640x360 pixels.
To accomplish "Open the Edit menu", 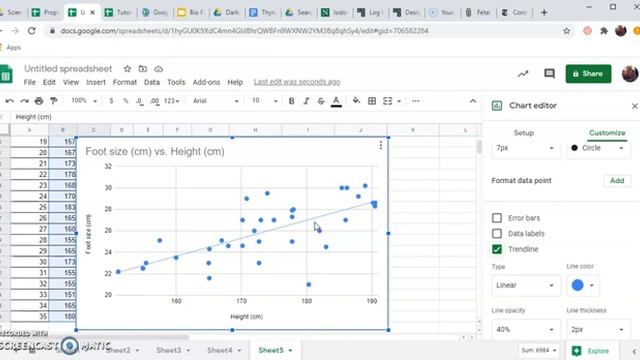I will [49, 82].
